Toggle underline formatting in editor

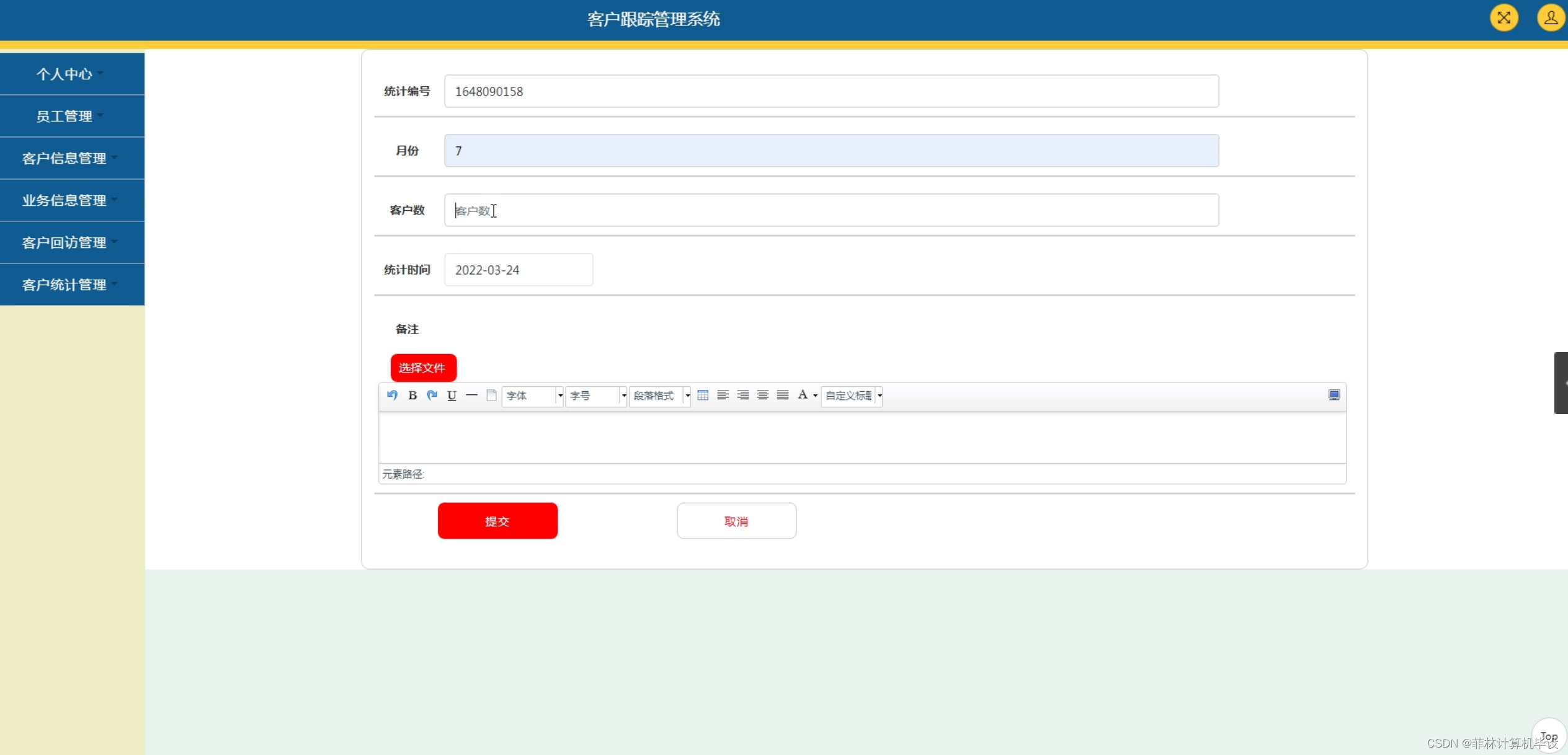452,395
